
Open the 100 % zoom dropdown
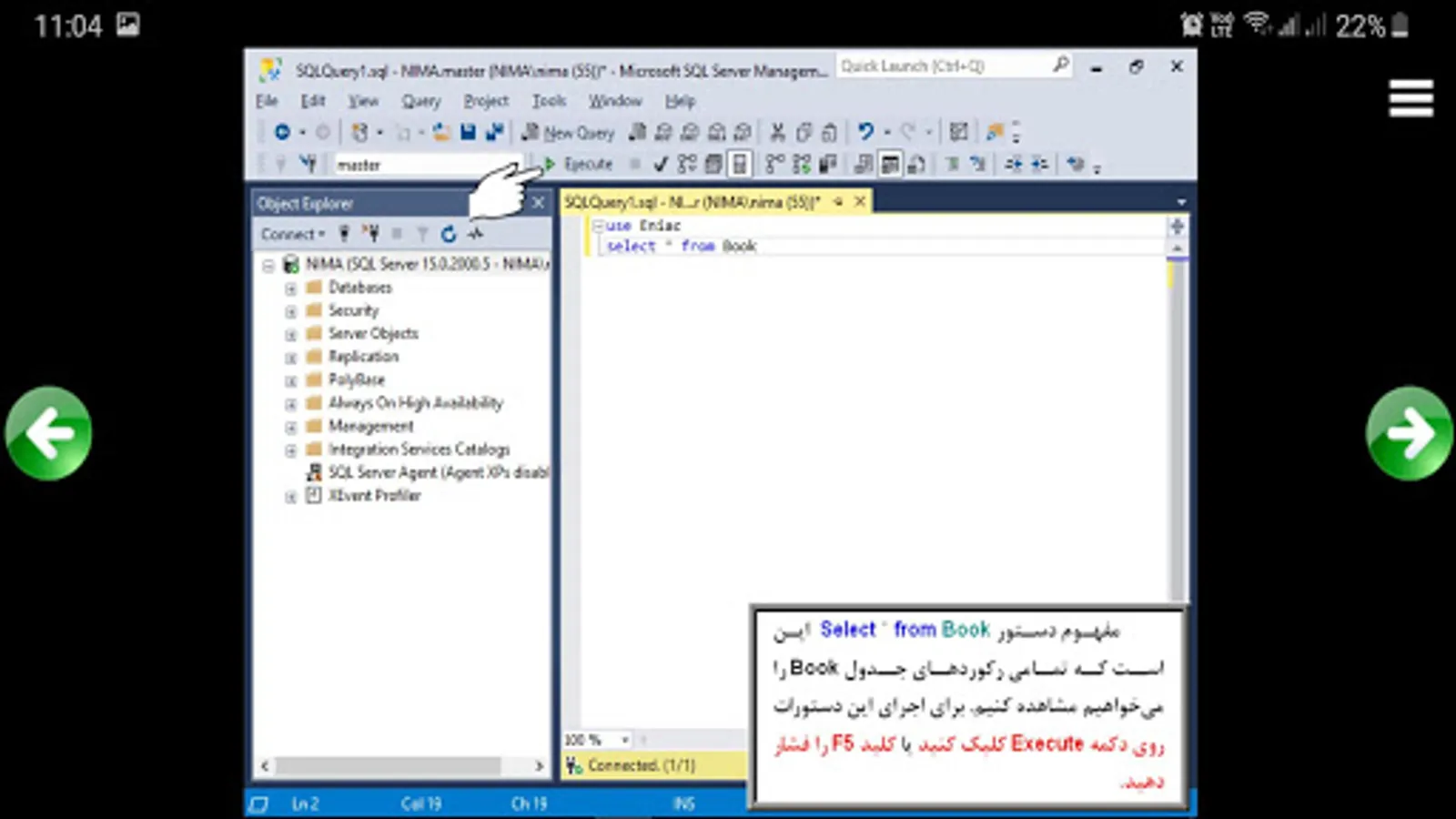point(624,740)
